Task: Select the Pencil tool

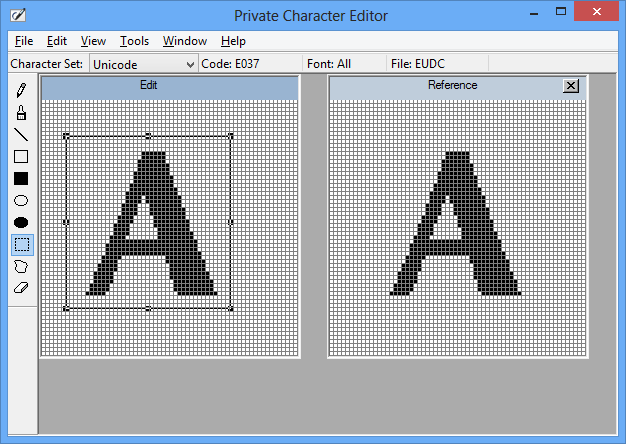Action: (21, 91)
